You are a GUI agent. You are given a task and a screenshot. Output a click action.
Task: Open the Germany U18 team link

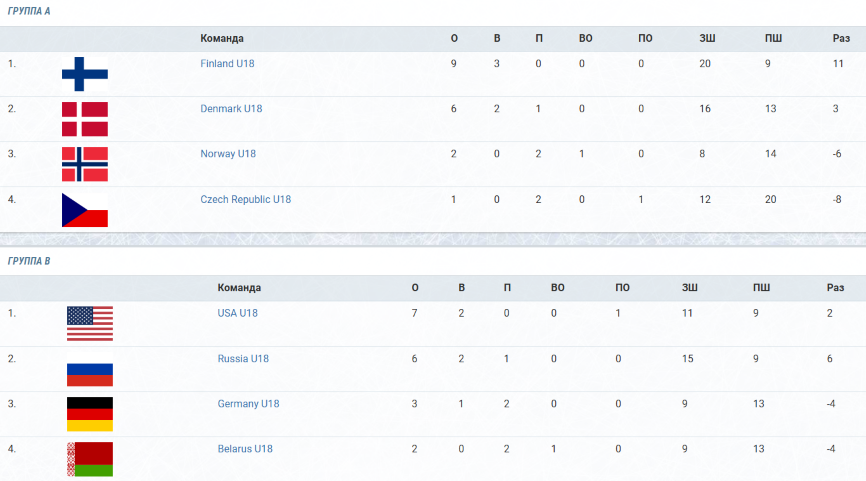(248, 404)
